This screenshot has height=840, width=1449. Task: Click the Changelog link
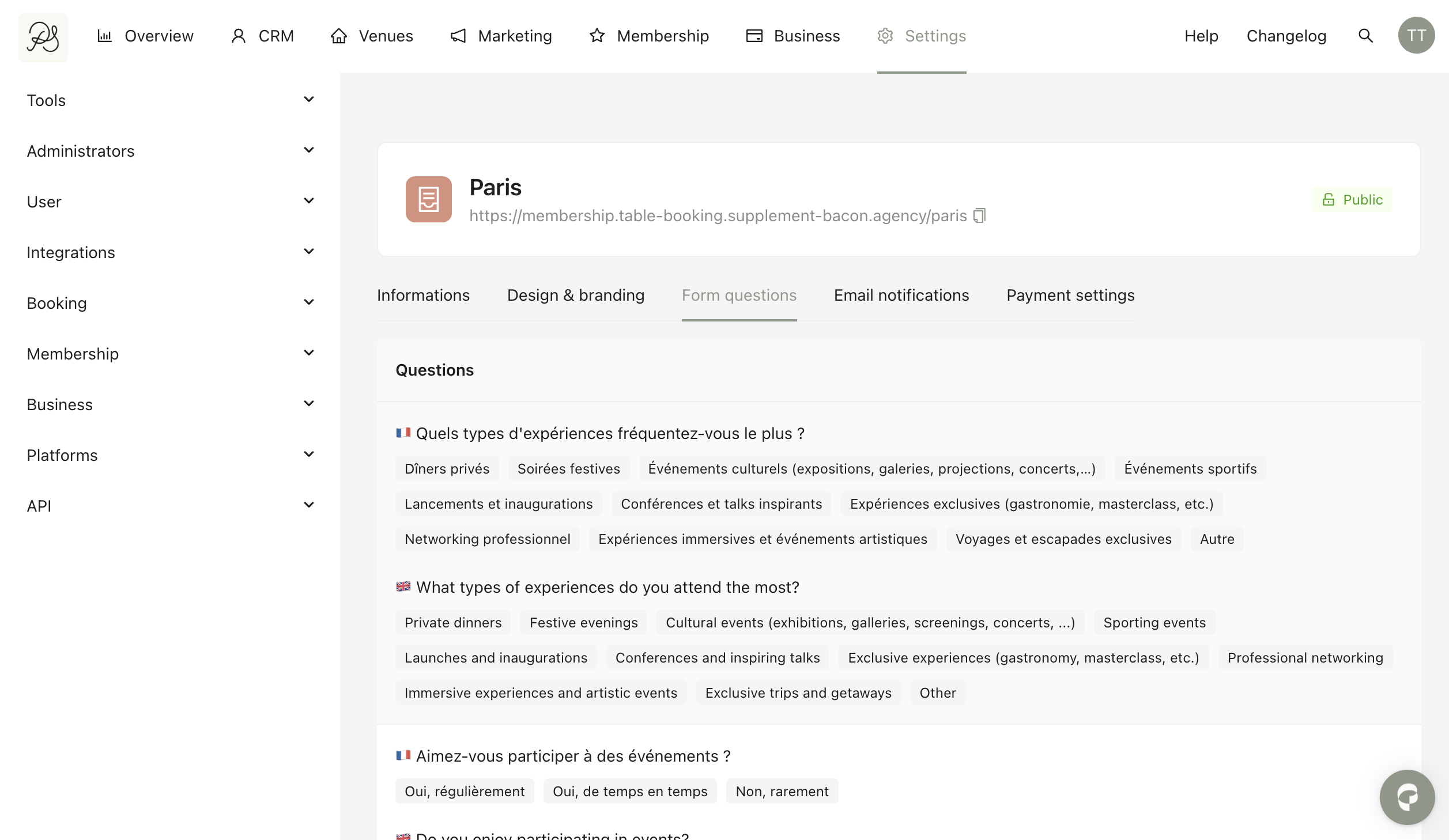click(1286, 36)
